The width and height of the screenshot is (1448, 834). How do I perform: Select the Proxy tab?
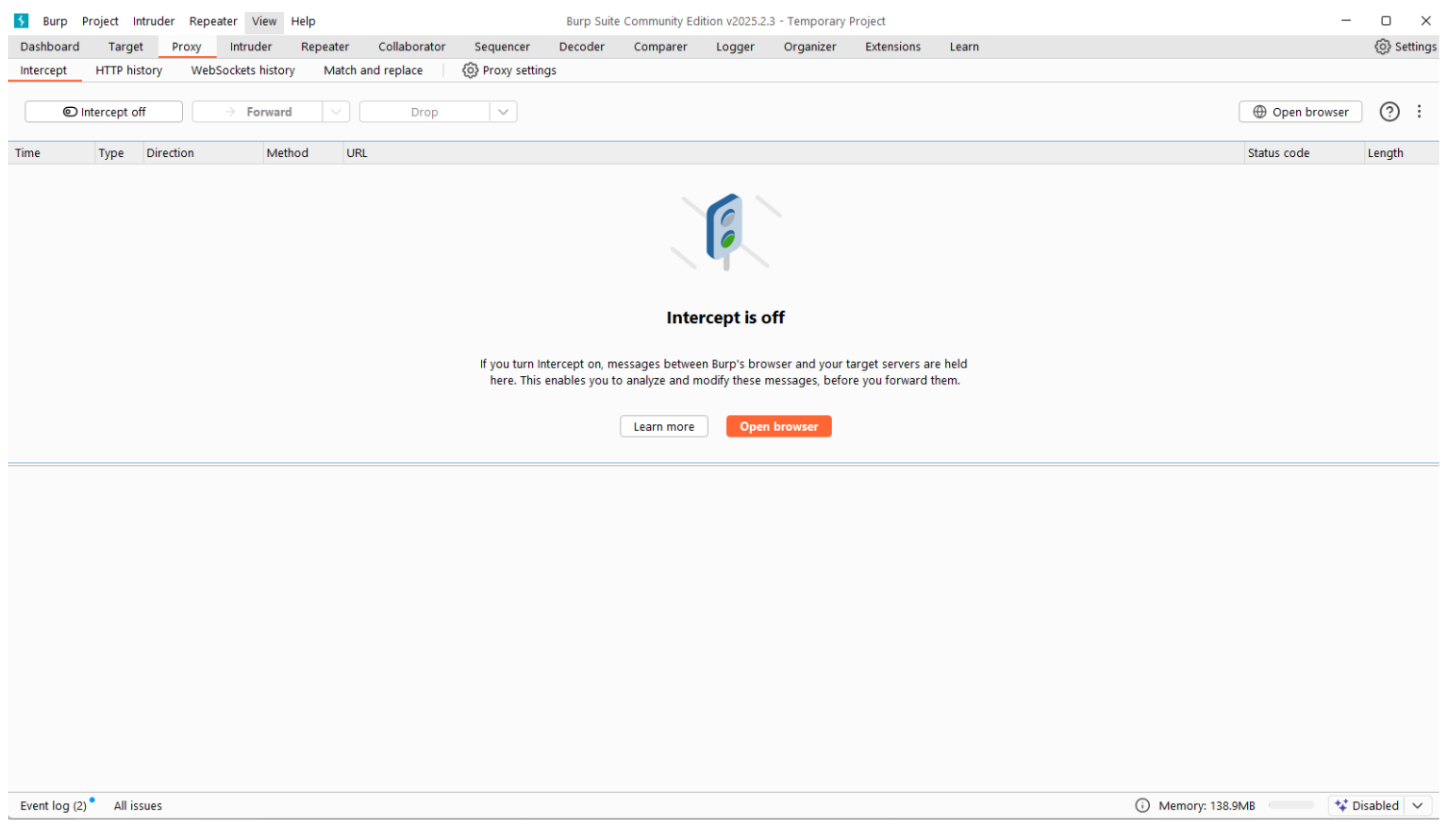(187, 46)
